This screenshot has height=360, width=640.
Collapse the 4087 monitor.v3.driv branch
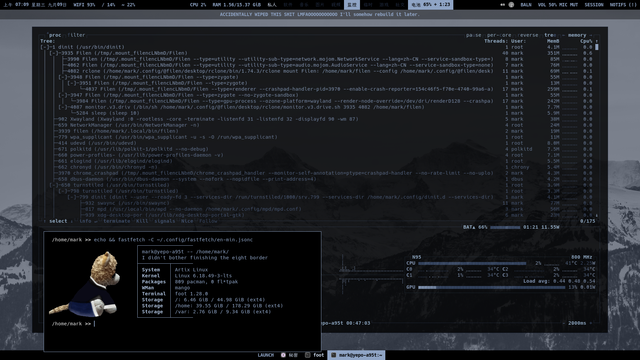[x=62, y=107]
